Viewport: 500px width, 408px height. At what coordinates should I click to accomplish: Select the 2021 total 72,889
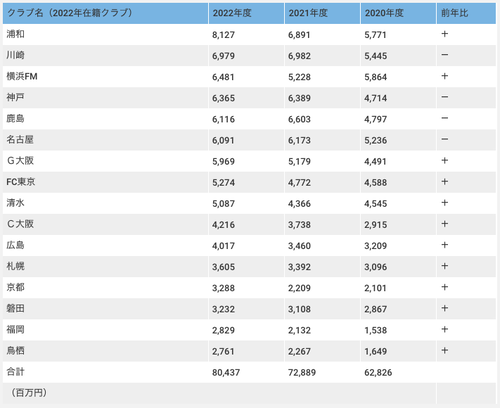click(x=302, y=372)
